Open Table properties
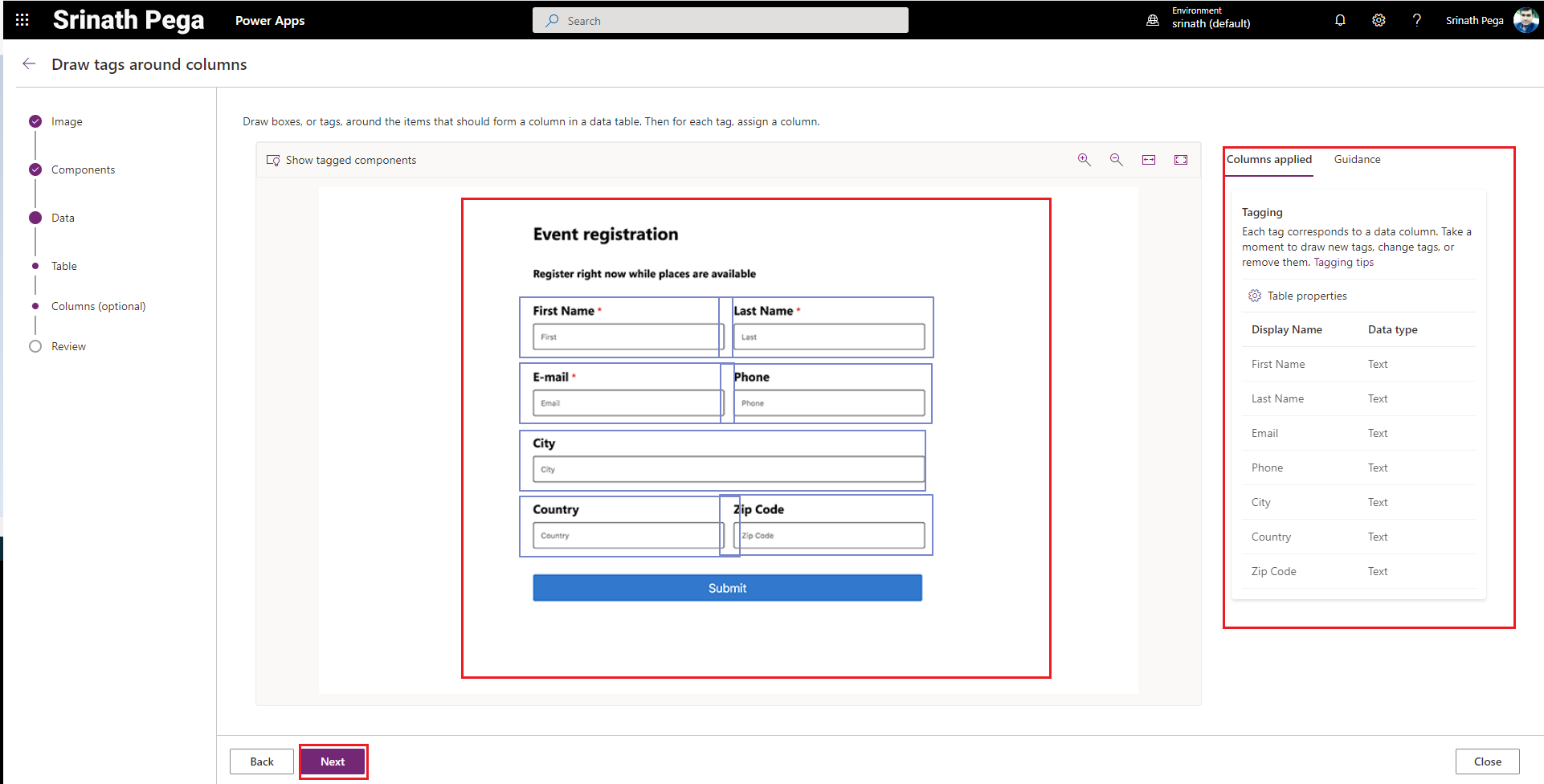Image resolution: width=1544 pixels, height=784 pixels. pos(1306,296)
